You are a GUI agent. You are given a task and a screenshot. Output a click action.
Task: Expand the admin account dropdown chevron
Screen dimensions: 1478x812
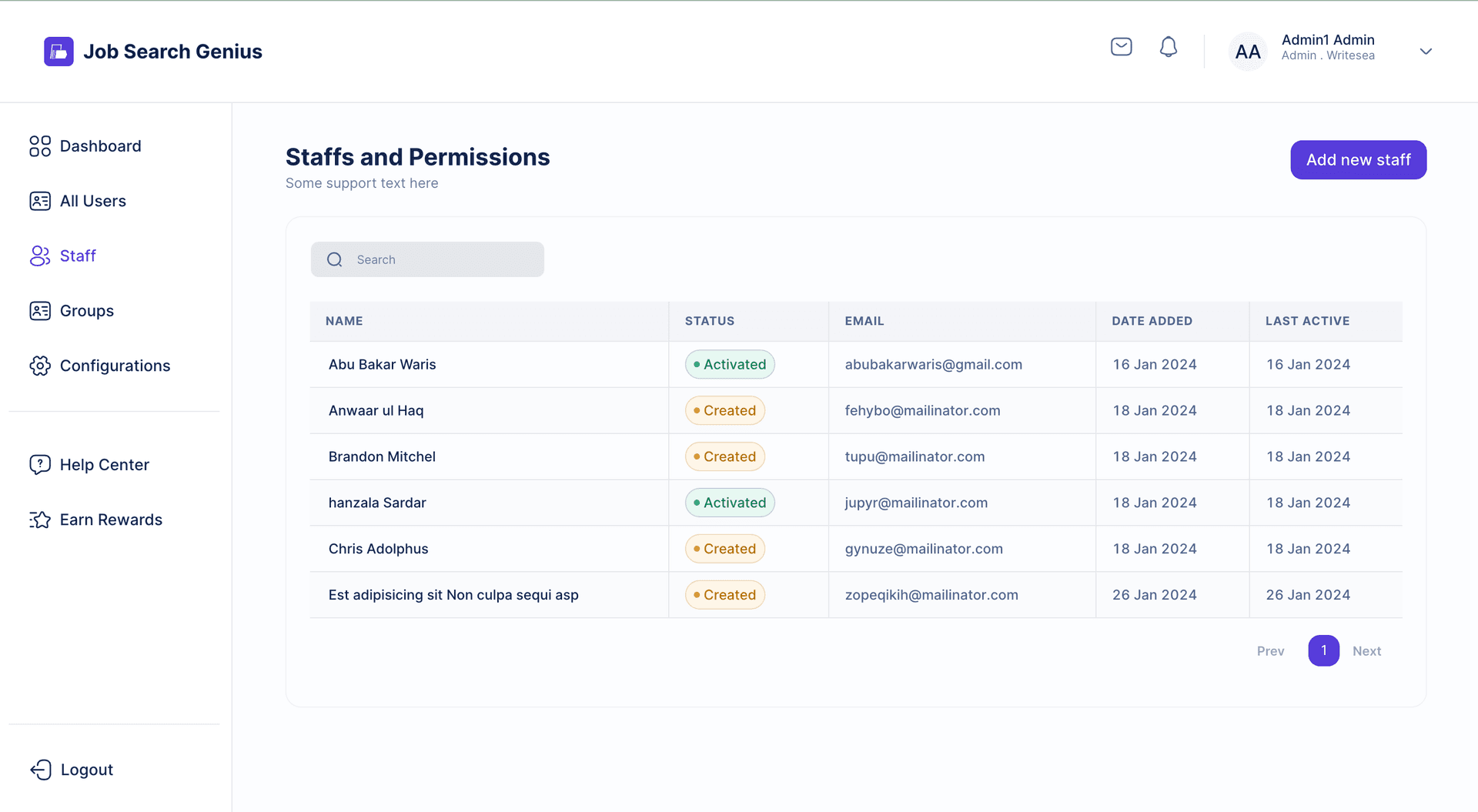click(x=1426, y=52)
